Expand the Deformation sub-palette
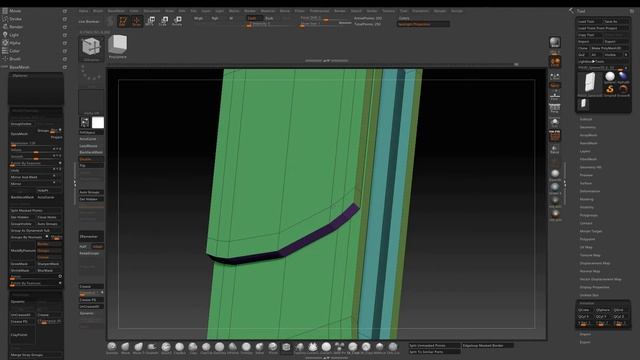640x360 pixels. 590,191
